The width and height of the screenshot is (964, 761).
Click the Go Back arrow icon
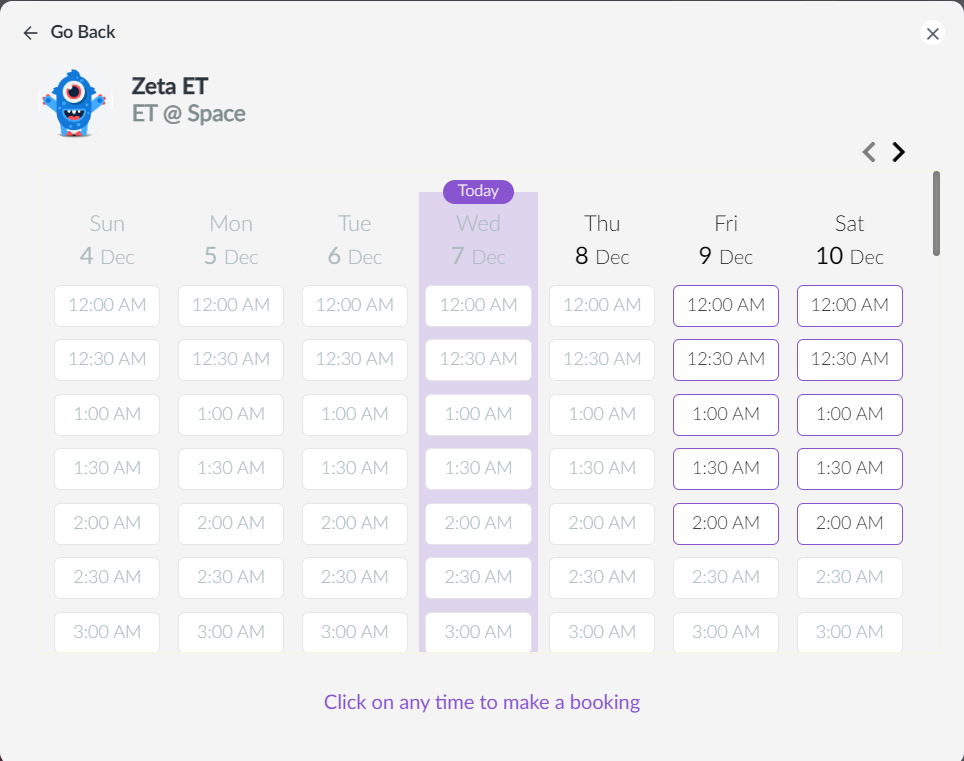coord(30,33)
